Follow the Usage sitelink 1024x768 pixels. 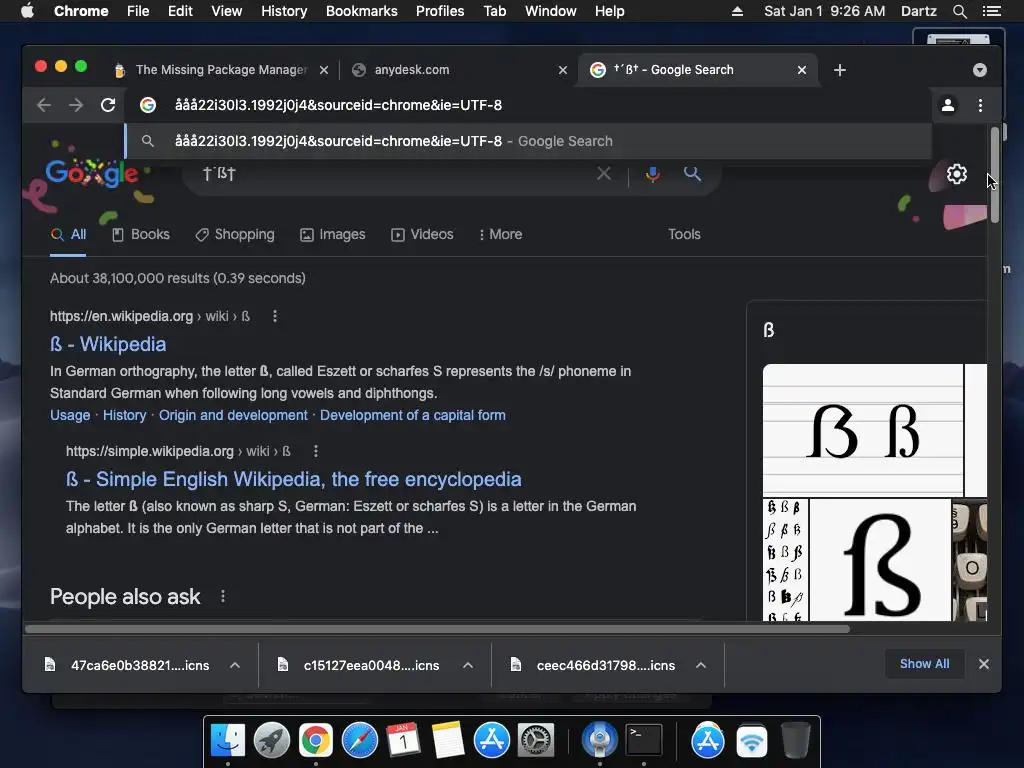point(71,415)
